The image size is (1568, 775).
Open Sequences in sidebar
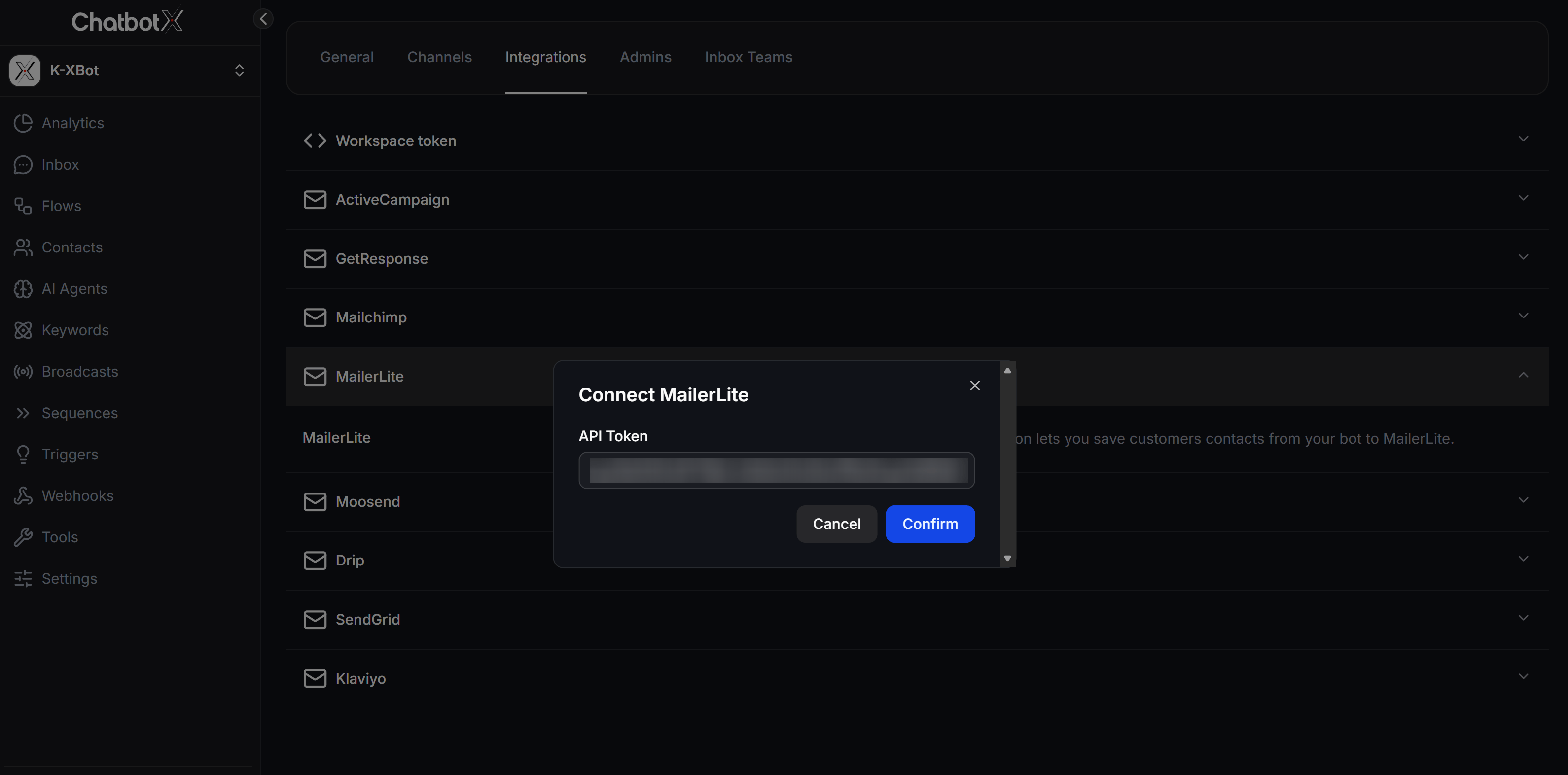(80, 413)
